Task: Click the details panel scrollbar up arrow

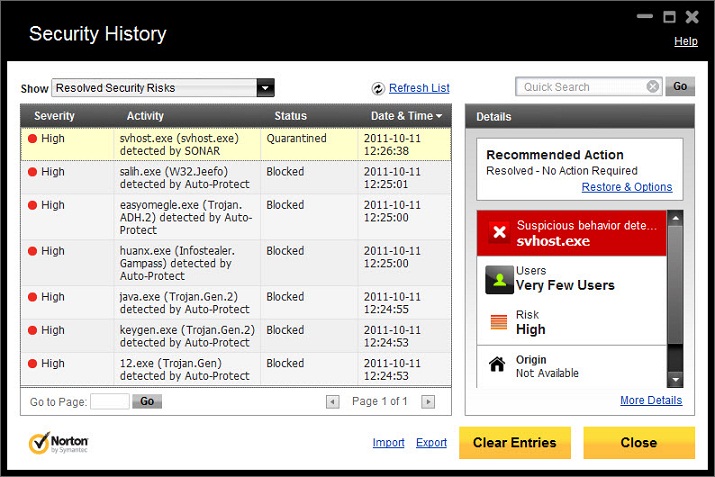Action: 675,218
